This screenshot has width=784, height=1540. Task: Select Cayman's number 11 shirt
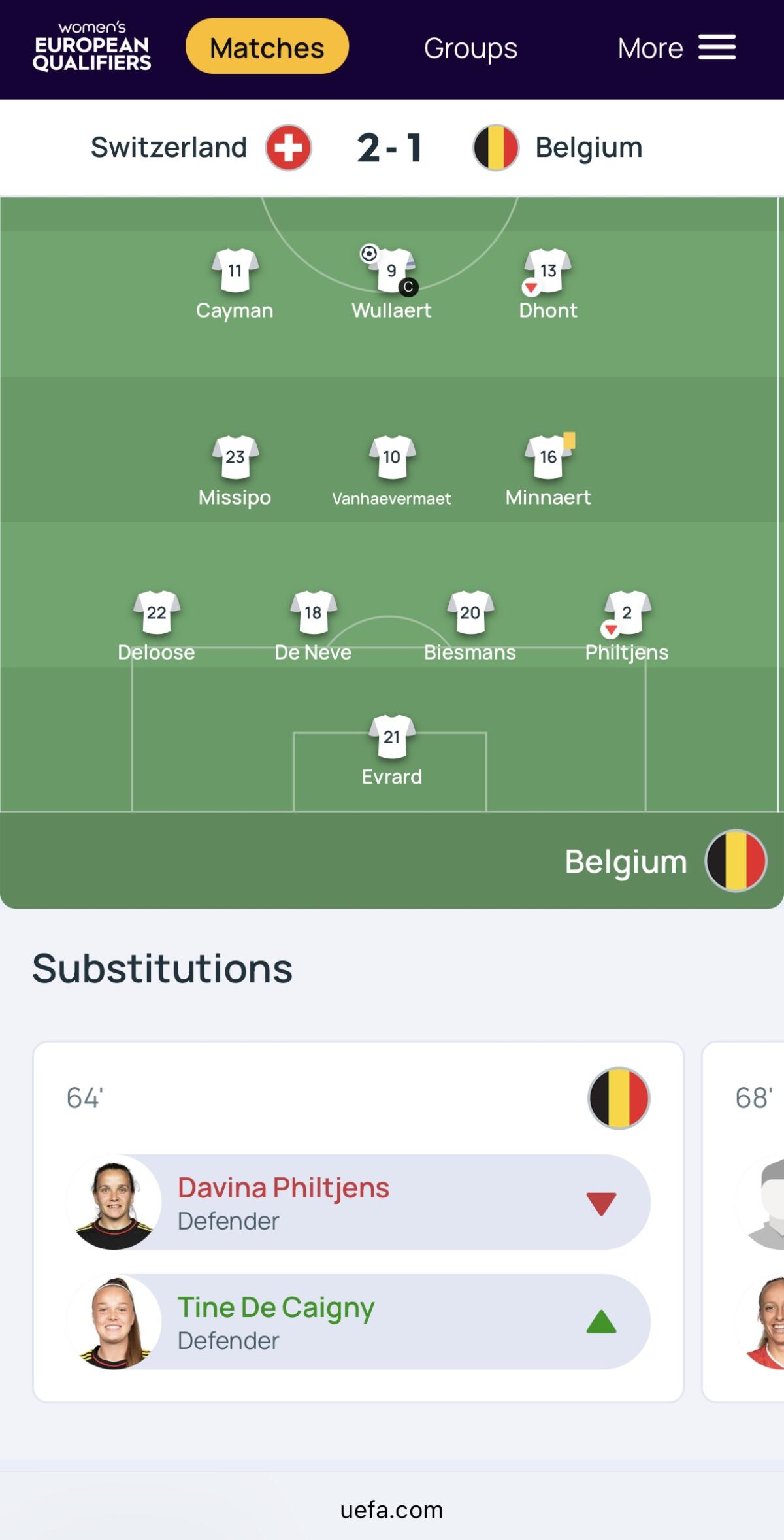[235, 271]
